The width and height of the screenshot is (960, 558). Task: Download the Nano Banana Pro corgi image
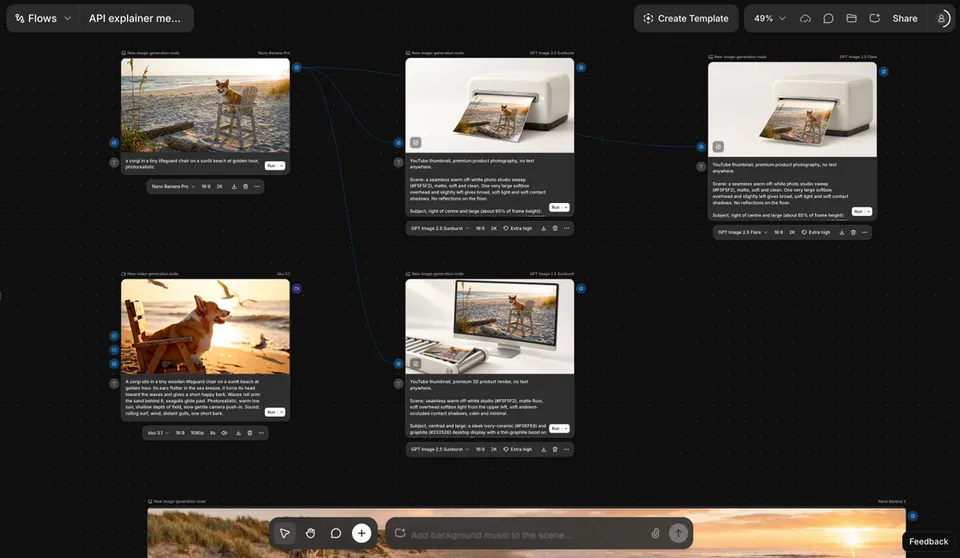click(234, 186)
